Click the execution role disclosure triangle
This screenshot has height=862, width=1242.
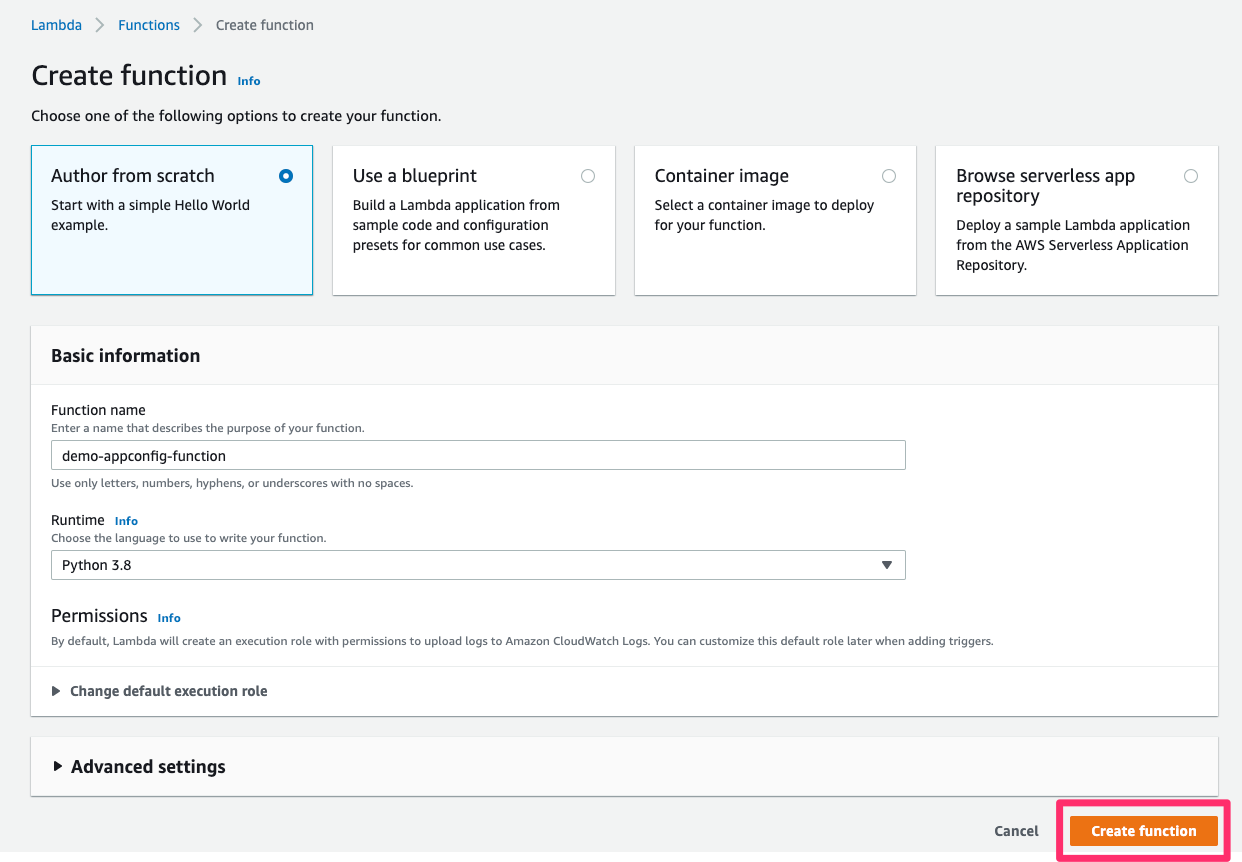56,691
